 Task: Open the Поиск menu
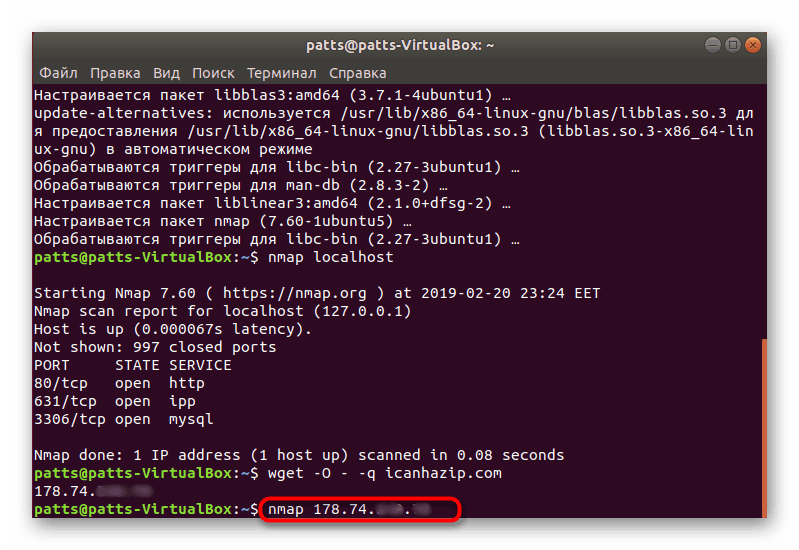[x=213, y=73]
